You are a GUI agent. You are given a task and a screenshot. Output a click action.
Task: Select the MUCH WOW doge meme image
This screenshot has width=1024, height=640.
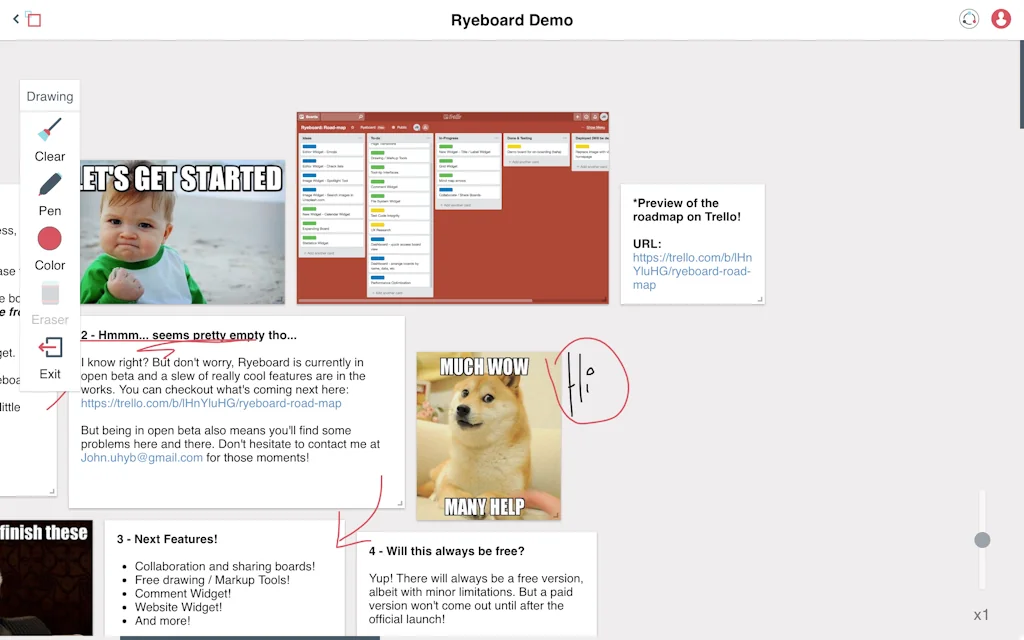[488, 437]
